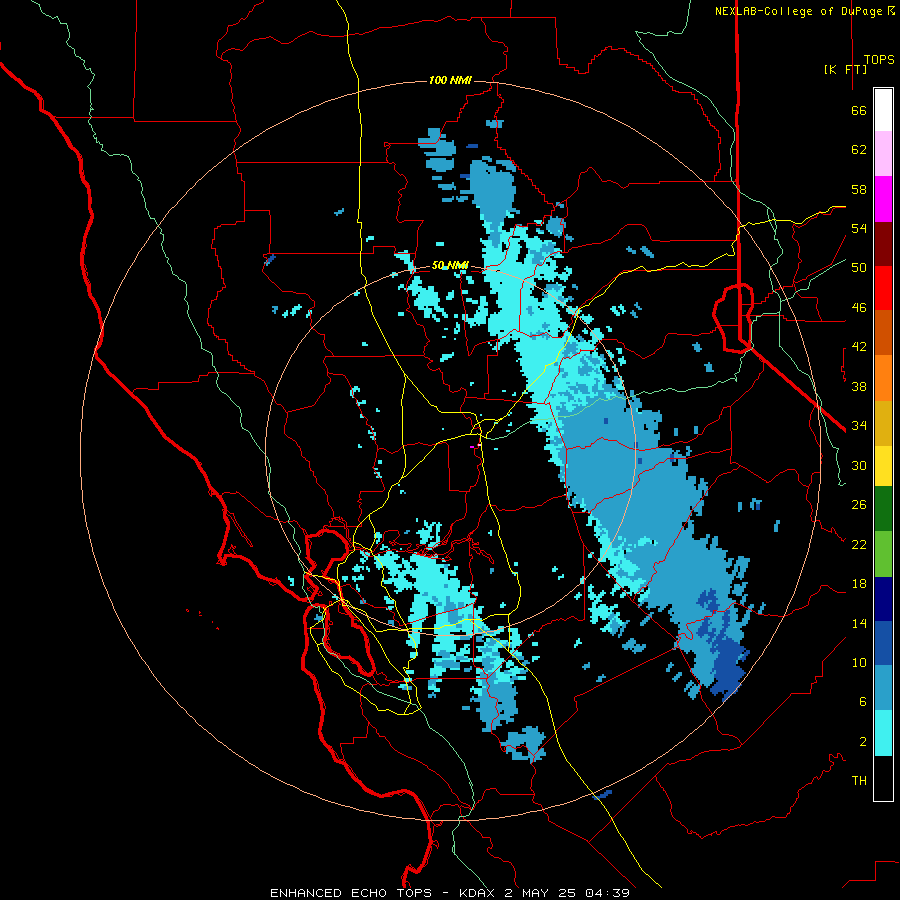Click the cyan swatch near 2

pyautogui.click(x=883, y=733)
